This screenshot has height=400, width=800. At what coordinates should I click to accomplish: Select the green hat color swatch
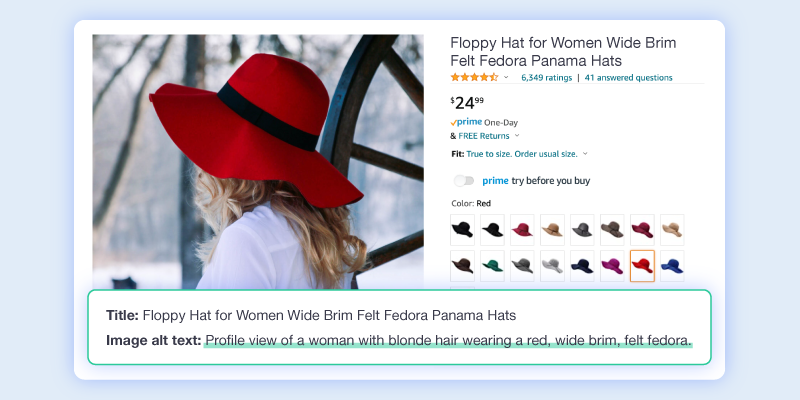492,266
